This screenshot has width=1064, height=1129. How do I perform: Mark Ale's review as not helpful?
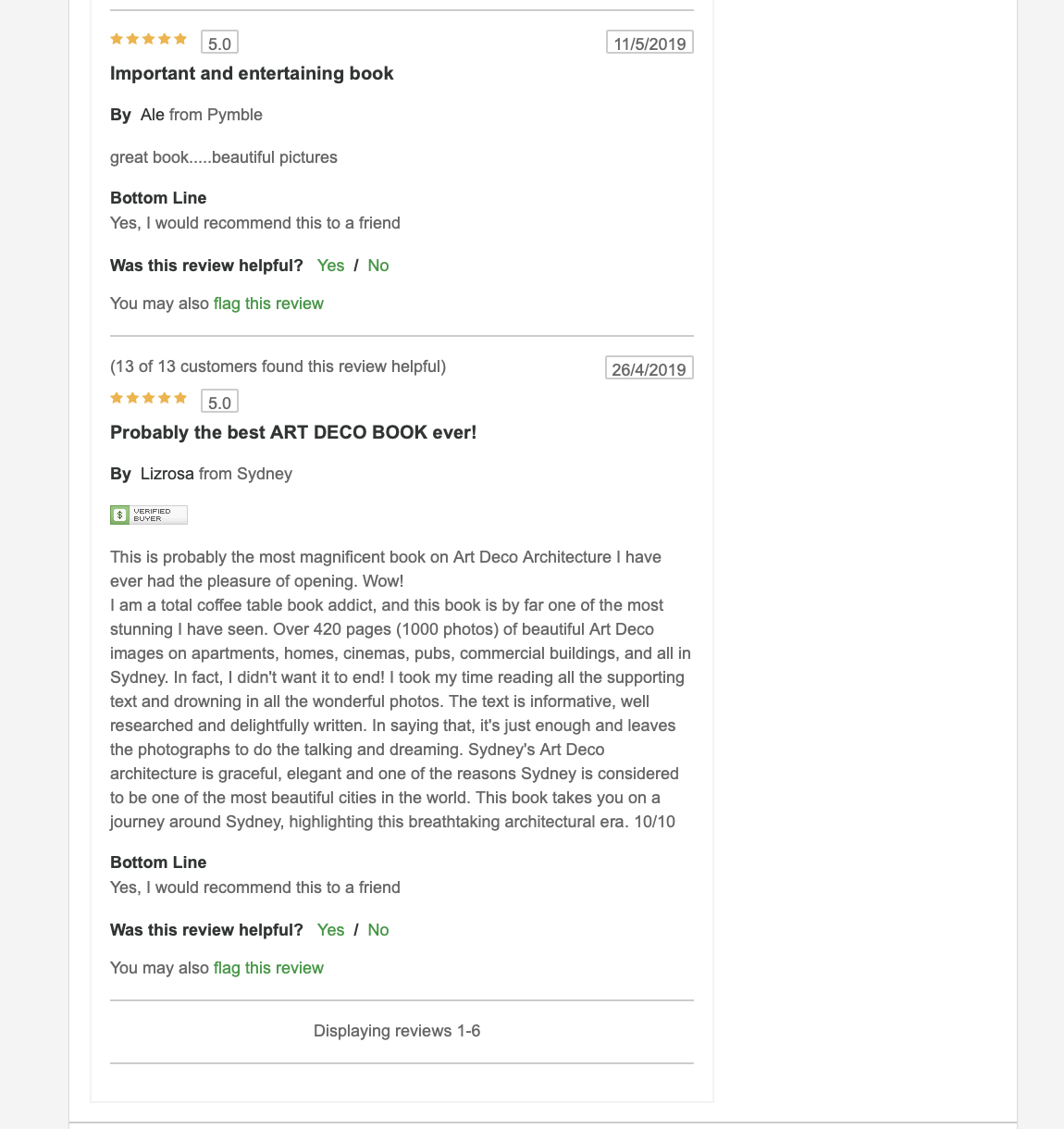pos(377,266)
